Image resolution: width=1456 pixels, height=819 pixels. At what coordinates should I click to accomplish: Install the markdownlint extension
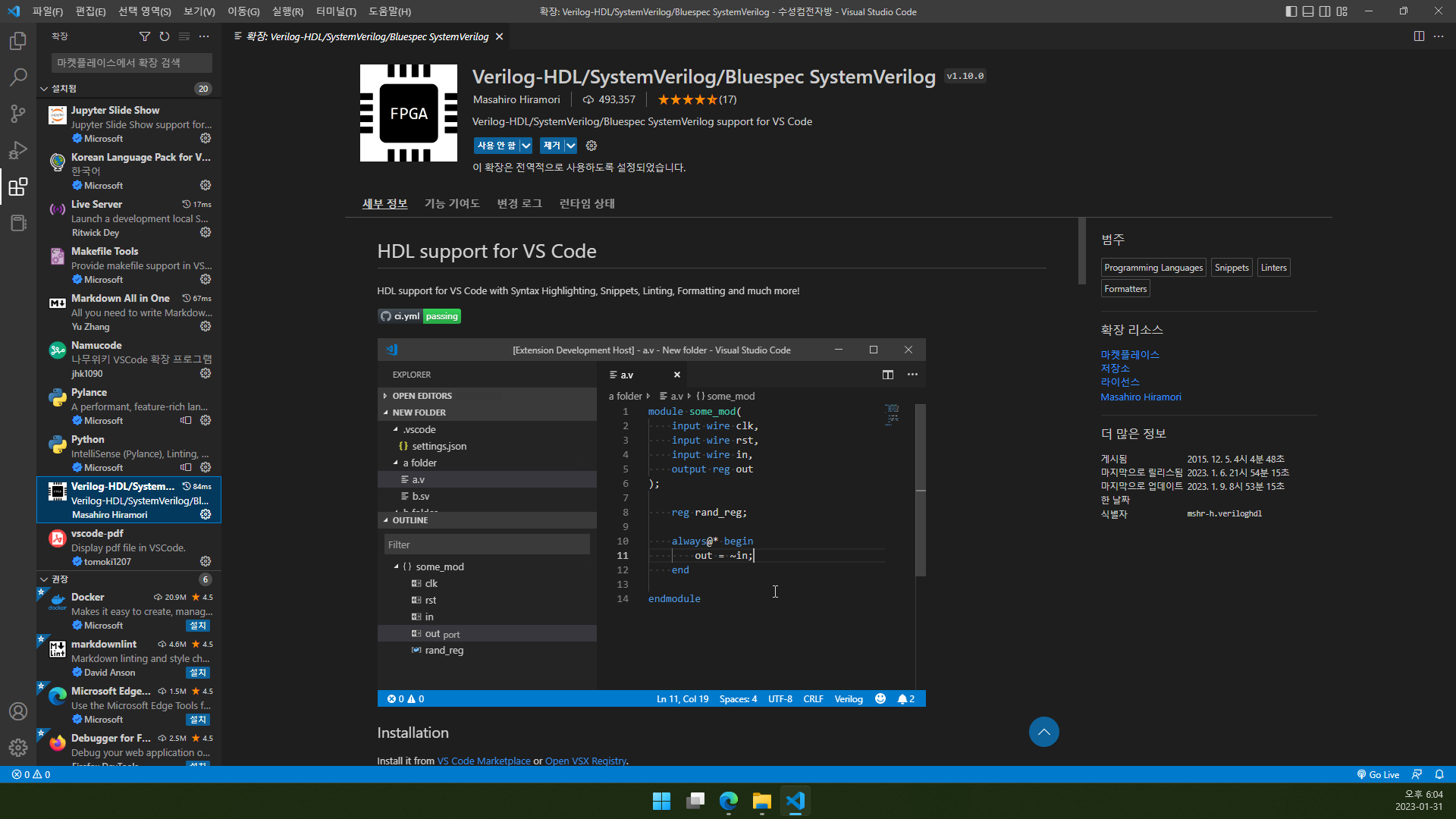198,673
